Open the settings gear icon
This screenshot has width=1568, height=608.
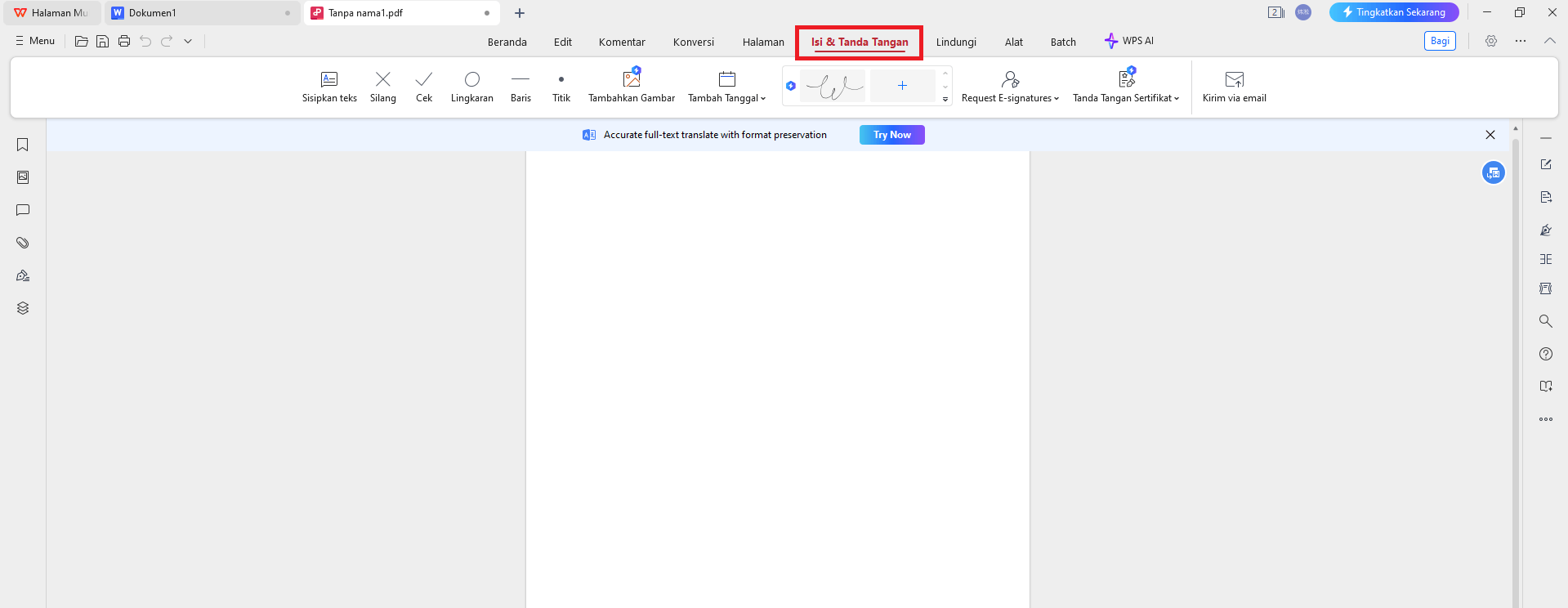[x=1491, y=41]
